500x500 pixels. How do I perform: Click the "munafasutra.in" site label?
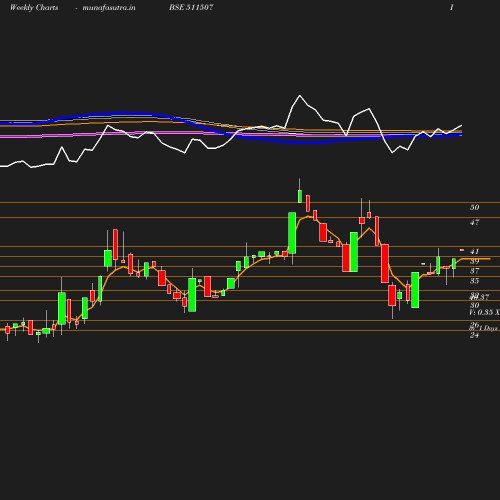click(109, 7)
